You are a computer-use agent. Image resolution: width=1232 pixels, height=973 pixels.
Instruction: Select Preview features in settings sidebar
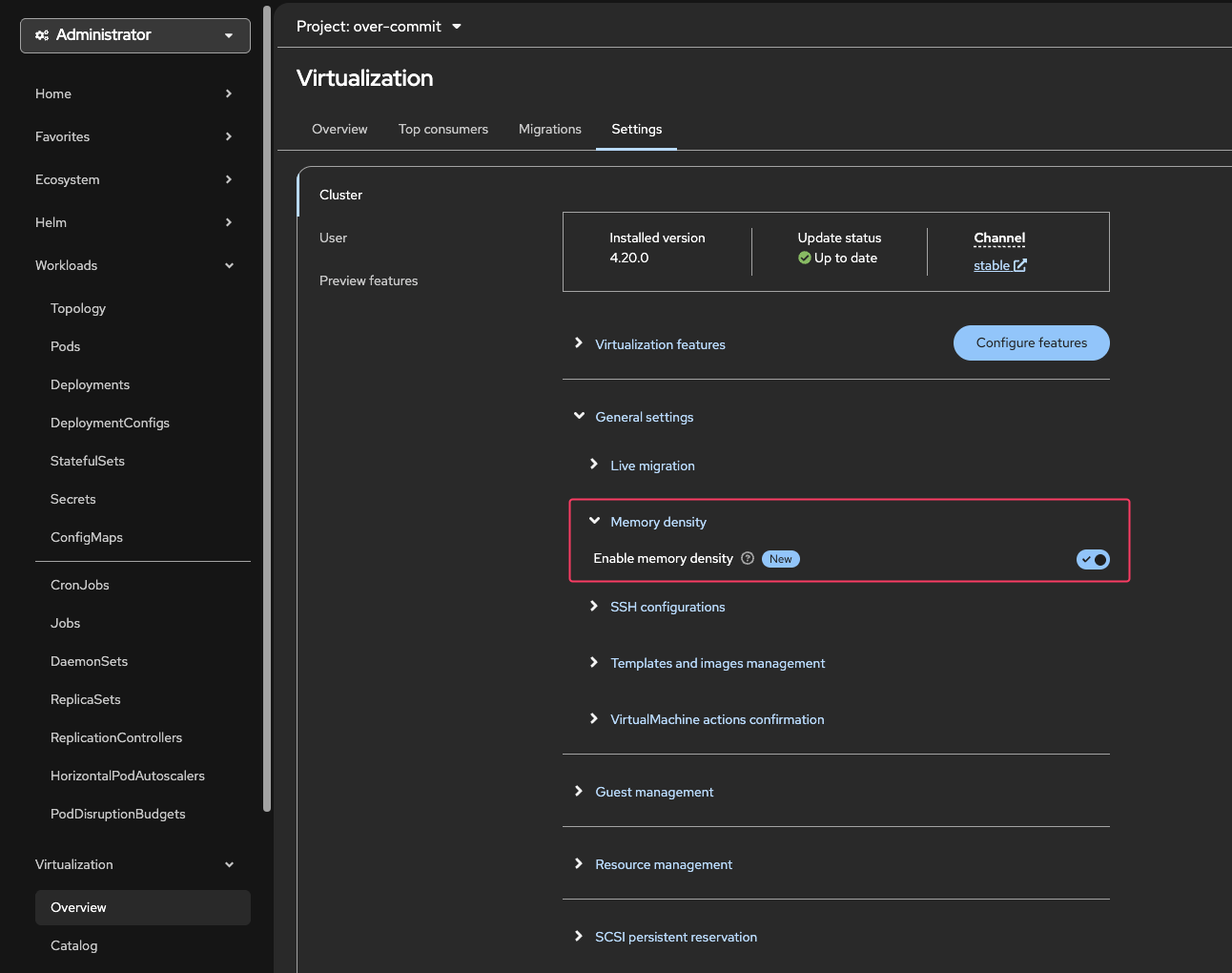click(x=368, y=280)
